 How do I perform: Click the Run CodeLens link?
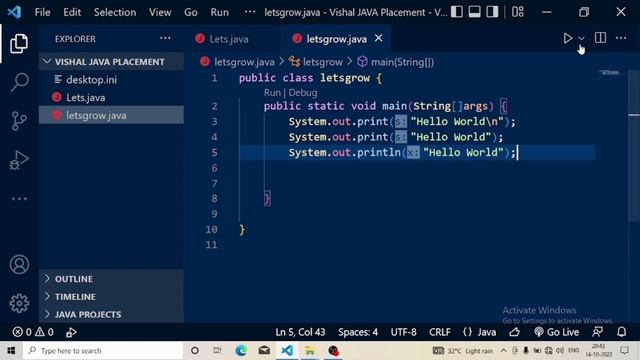pos(272,93)
